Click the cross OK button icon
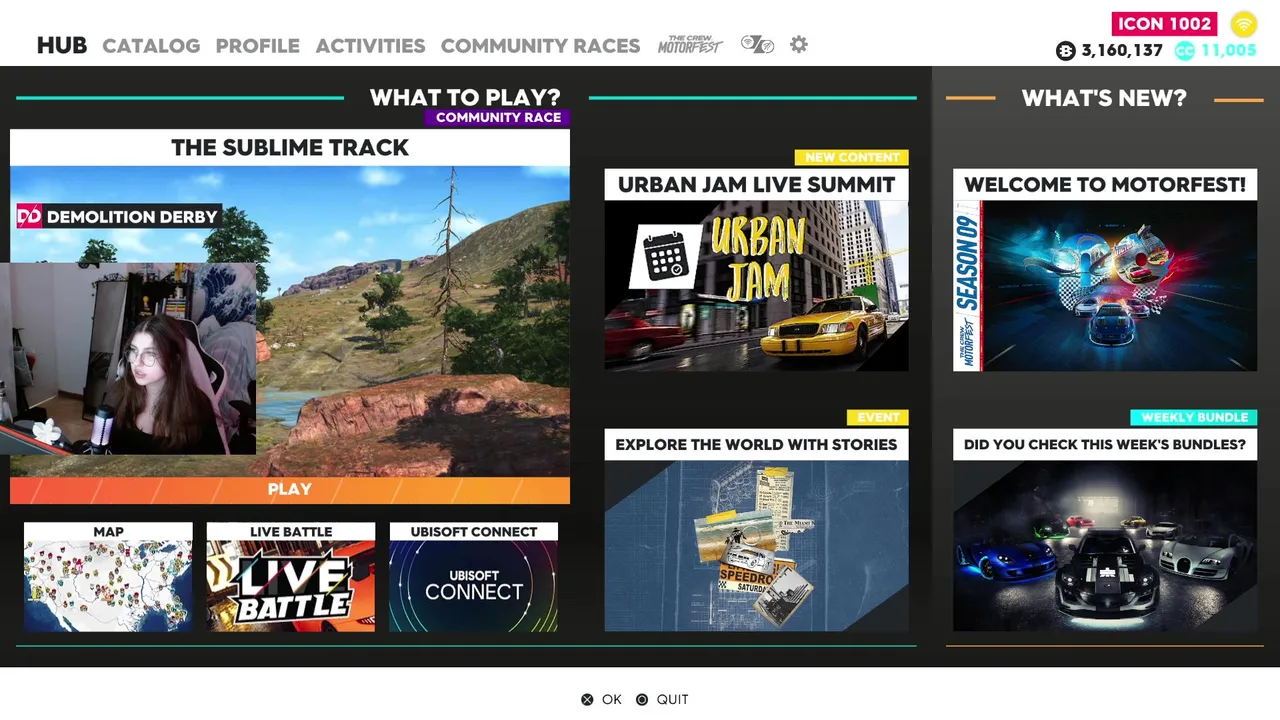Image resolution: width=1280 pixels, height=720 pixels. coord(587,700)
